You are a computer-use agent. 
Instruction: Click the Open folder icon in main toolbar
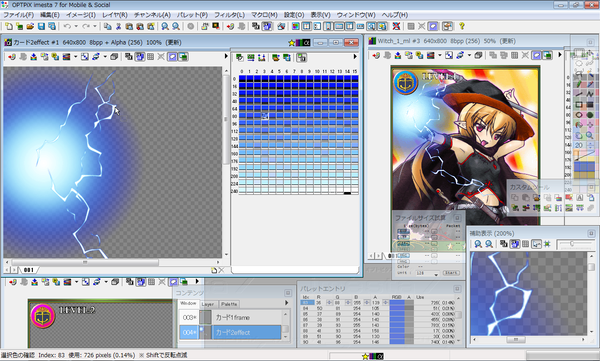[30, 26]
